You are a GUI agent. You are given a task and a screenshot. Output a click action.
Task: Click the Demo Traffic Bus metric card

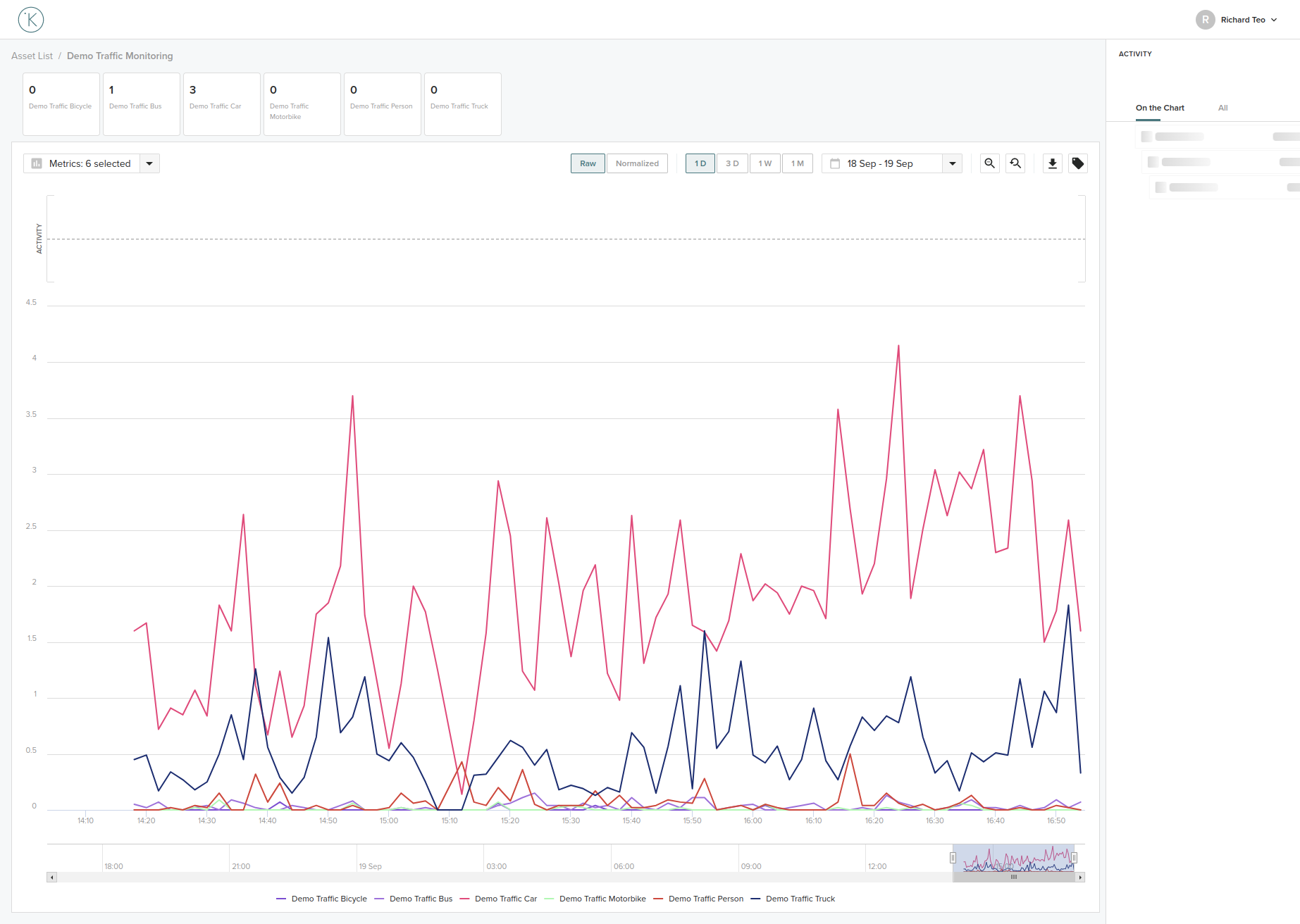[142, 104]
